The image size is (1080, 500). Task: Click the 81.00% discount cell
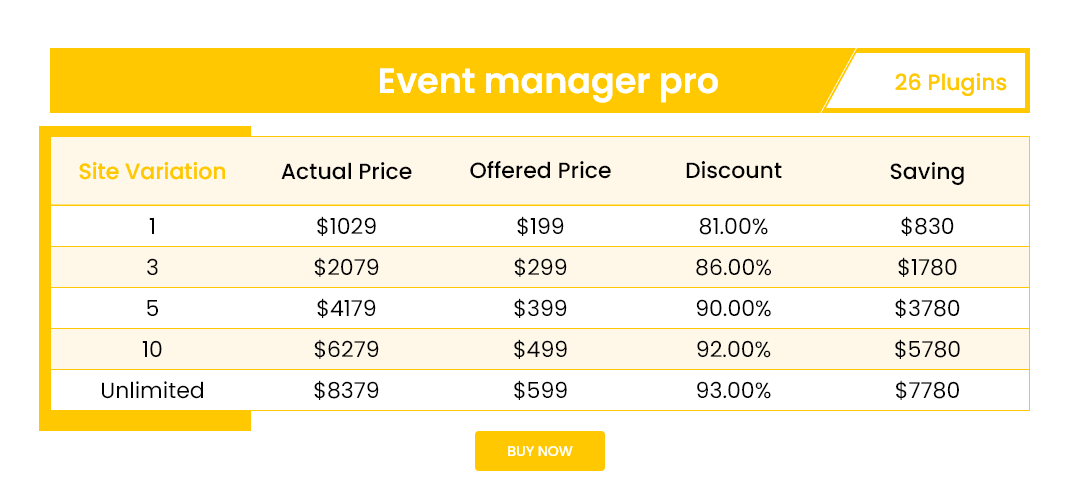[733, 226]
